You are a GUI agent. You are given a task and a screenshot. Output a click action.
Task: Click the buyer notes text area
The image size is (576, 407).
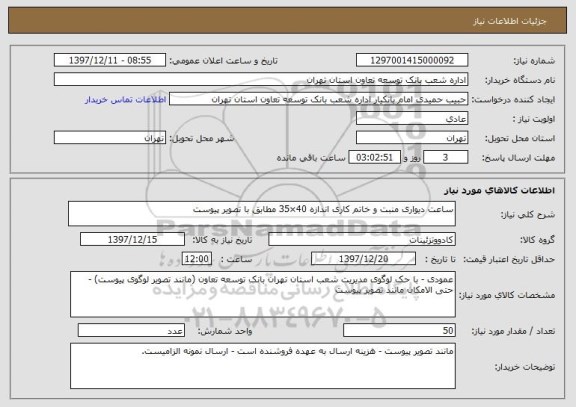tap(263, 366)
